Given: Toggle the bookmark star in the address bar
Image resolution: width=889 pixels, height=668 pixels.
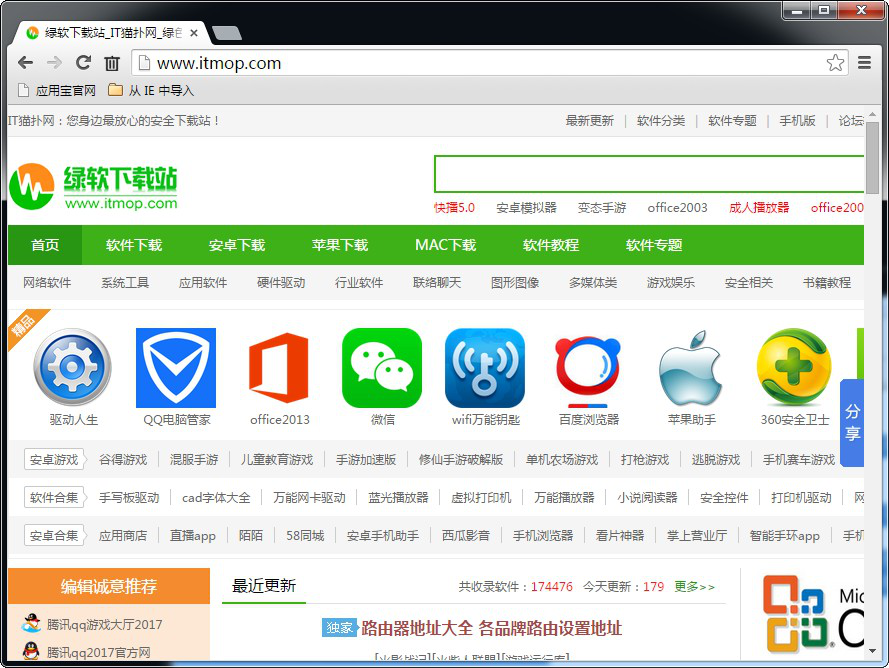Looking at the screenshot, I should 836,62.
